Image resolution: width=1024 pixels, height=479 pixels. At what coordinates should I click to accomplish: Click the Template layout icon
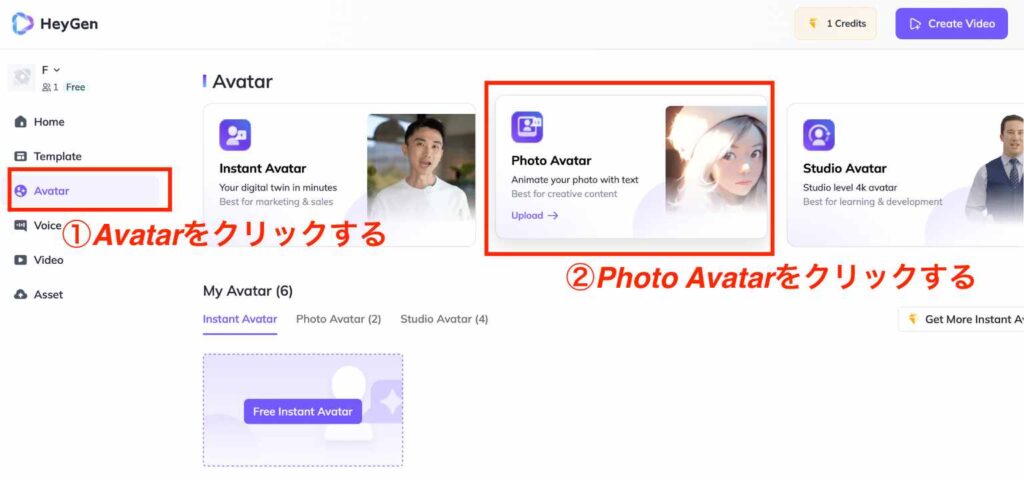point(21,157)
